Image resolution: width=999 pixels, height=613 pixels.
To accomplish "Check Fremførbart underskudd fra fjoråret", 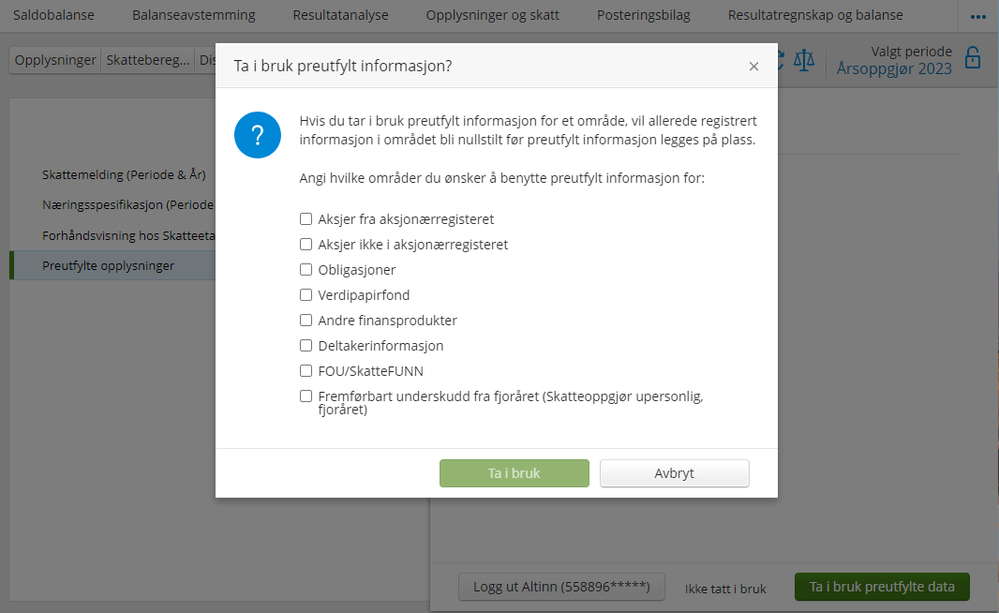I will (x=306, y=396).
